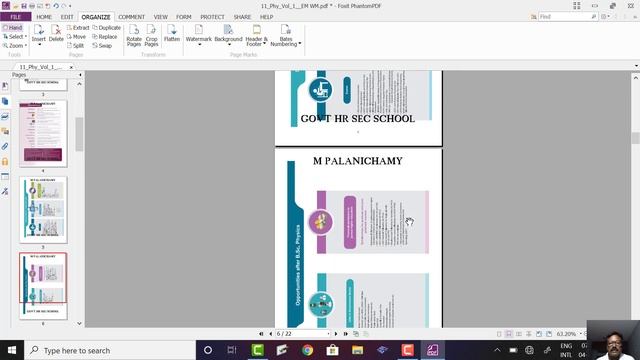Expand the Watermark dropdown arrow
This screenshot has width=640, height=360.
[x=199, y=44]
